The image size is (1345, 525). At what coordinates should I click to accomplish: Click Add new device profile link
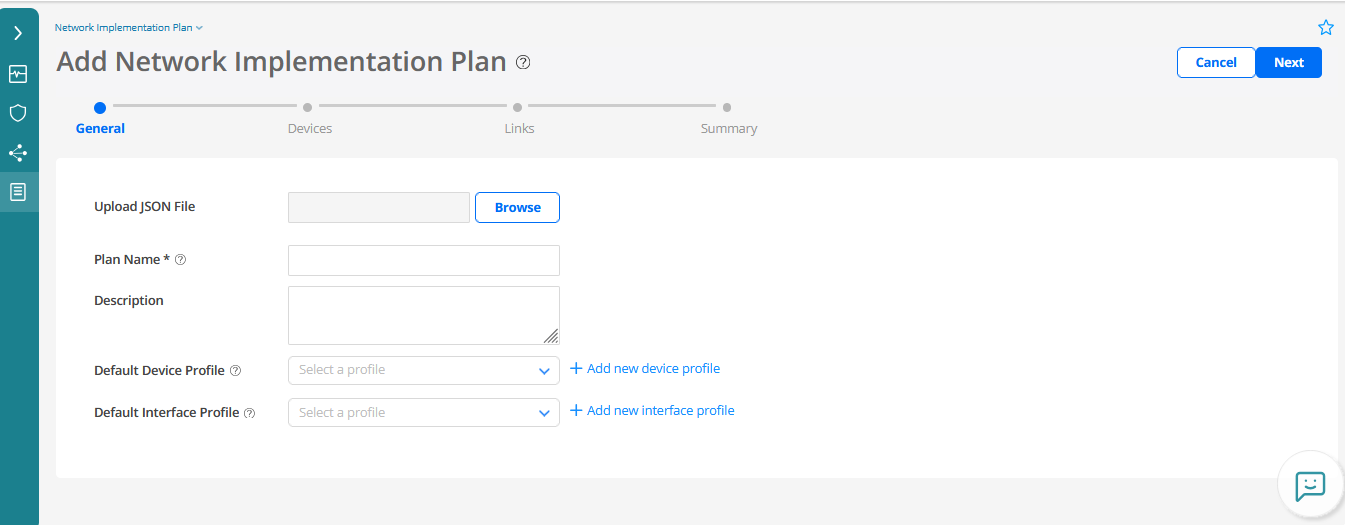pyautogui.click(x=645, y=369)
